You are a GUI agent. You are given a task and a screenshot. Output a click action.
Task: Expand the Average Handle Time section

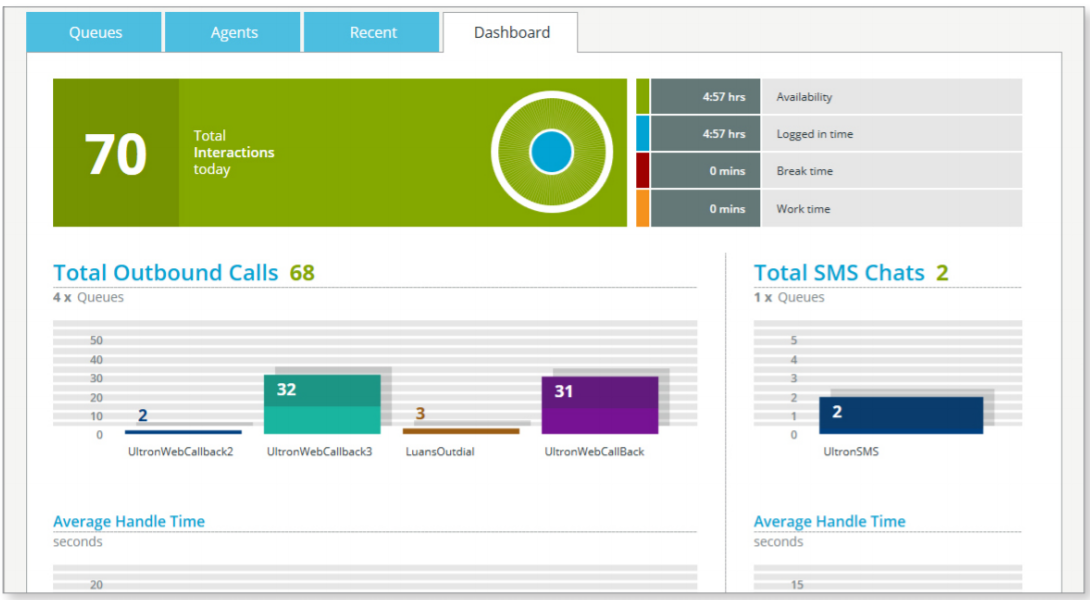click(x=128, y=521)
